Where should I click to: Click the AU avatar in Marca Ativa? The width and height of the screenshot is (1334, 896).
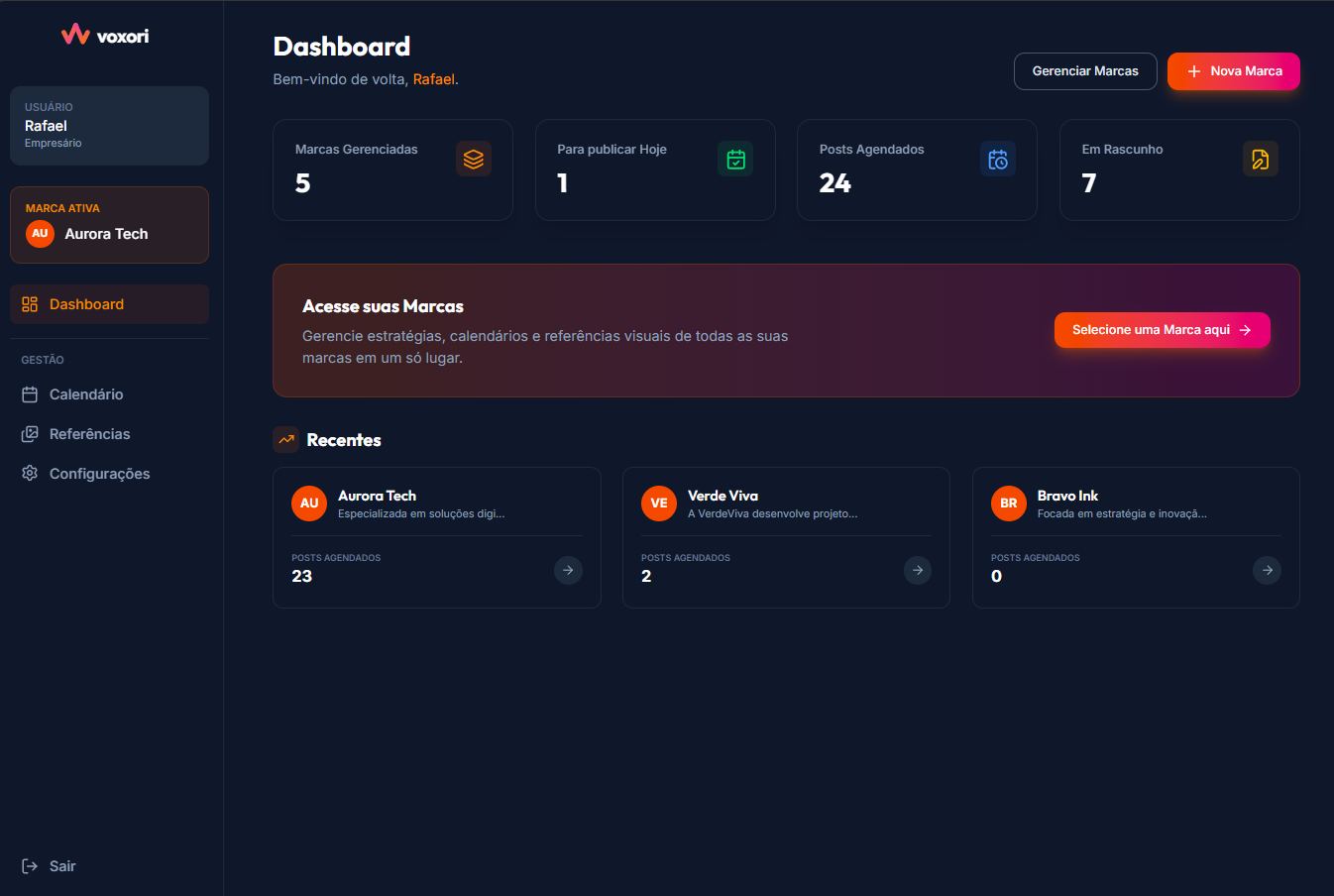pyautogui.click(x=40, y=234)
